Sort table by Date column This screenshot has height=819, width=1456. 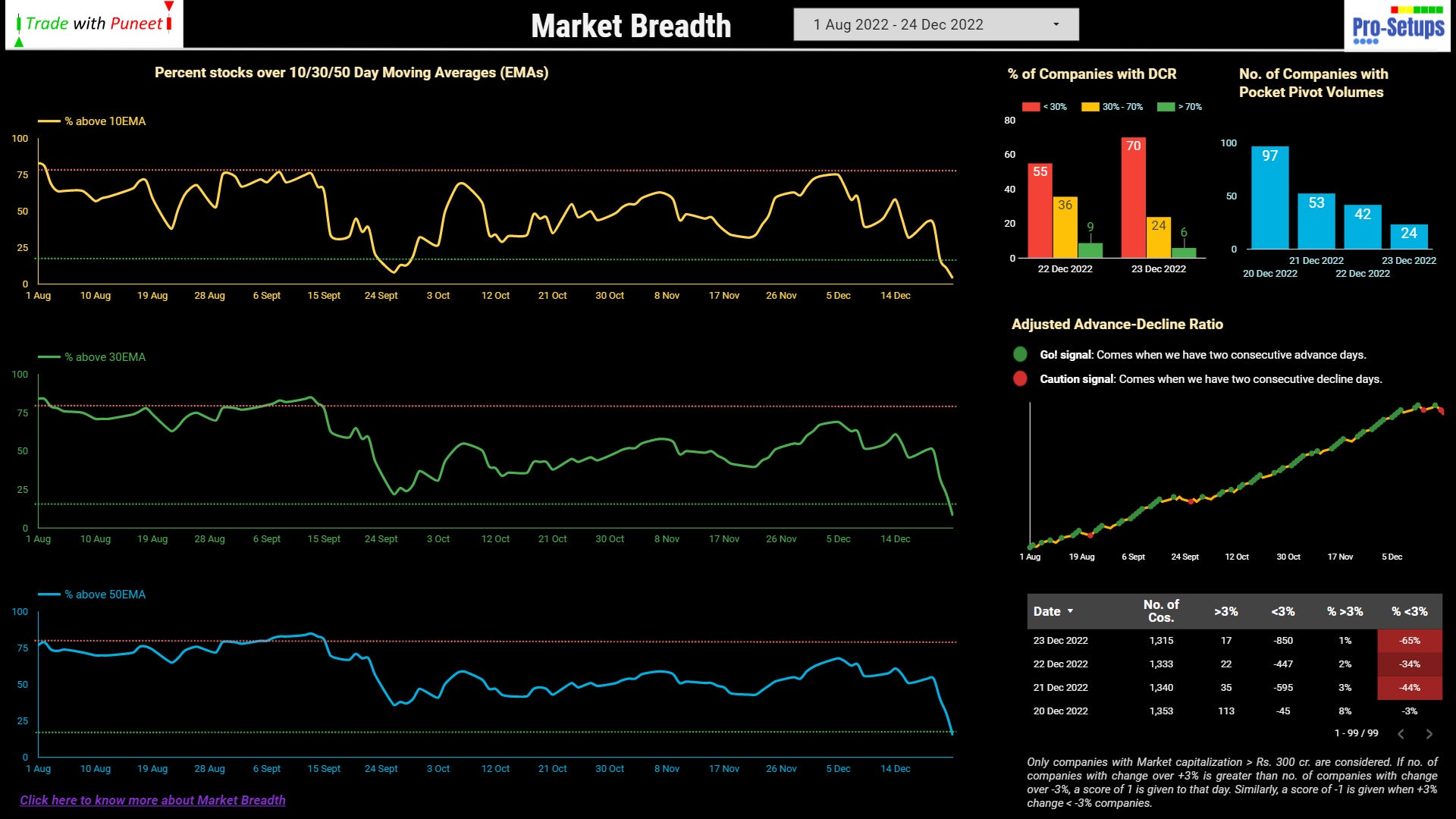pyautogui.click(x=1047, y=611)
